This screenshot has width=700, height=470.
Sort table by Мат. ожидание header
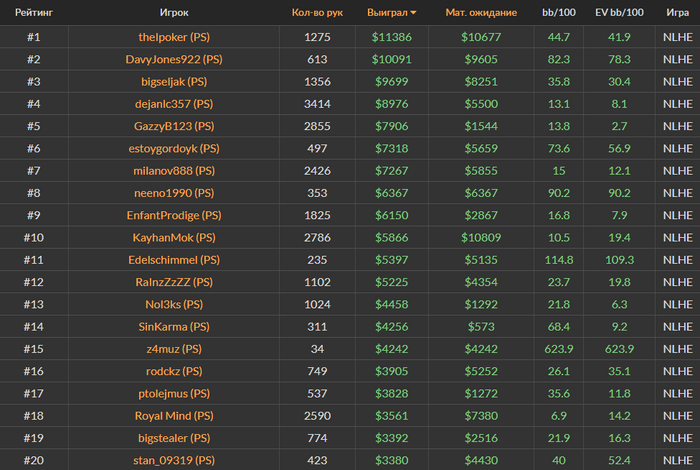point(481,12)
